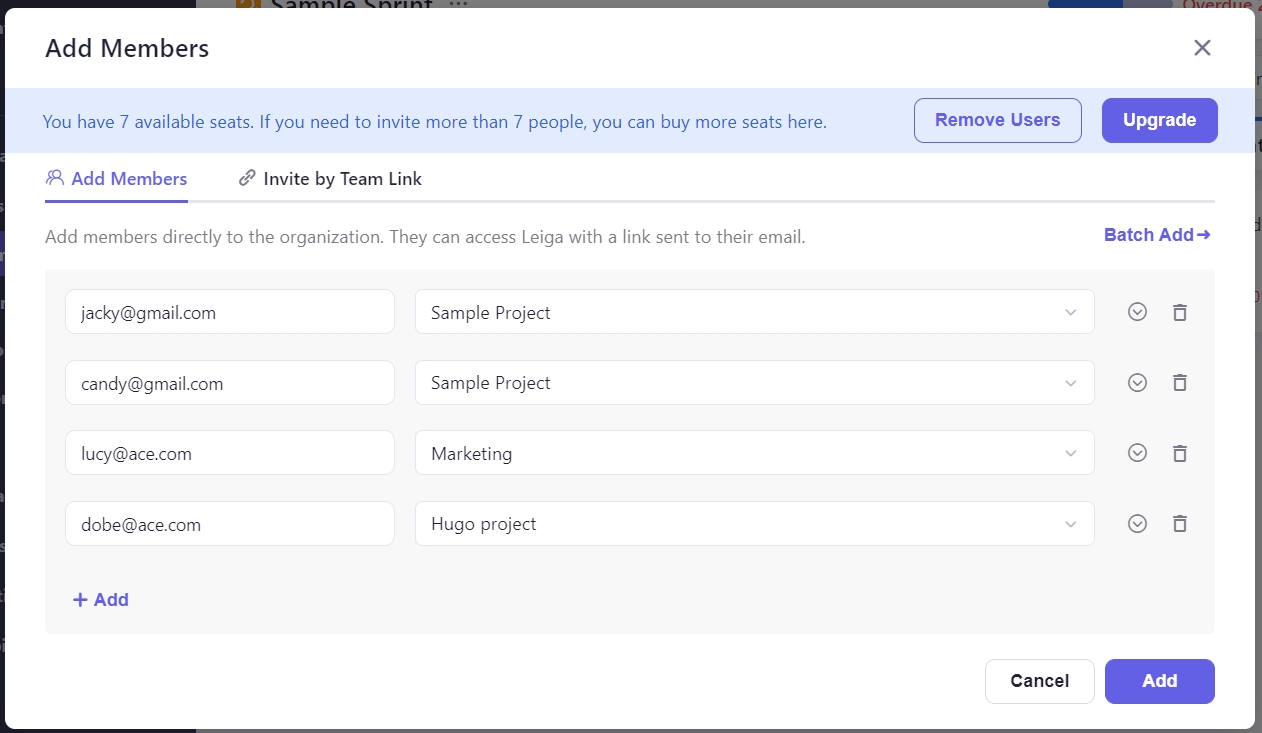Expand options circle for candy@gmail.com row
The image size is (1262, 733).
[1137, 382]
